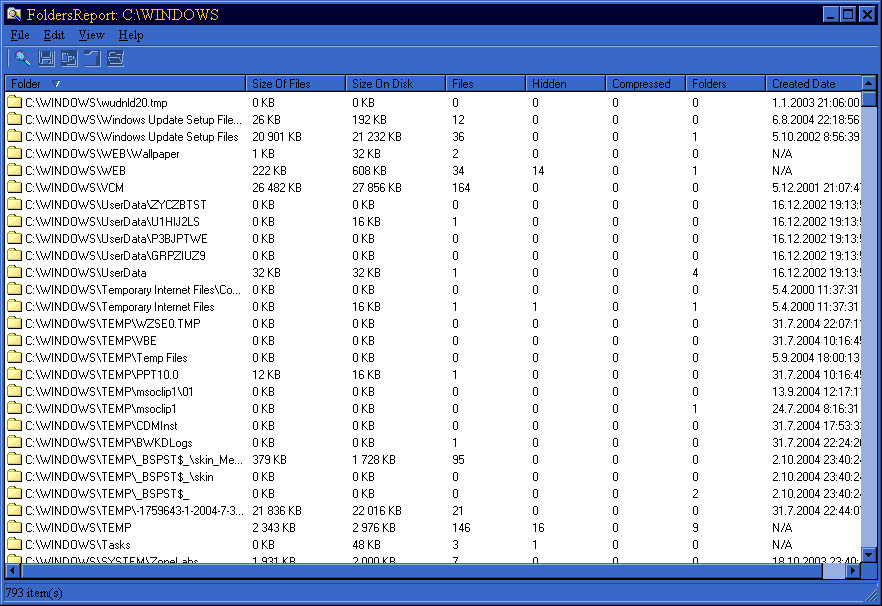Viewport: 882px width, 606px height.
Task: Click the vertical scrollbar up arrow
Action: (868, 83)
